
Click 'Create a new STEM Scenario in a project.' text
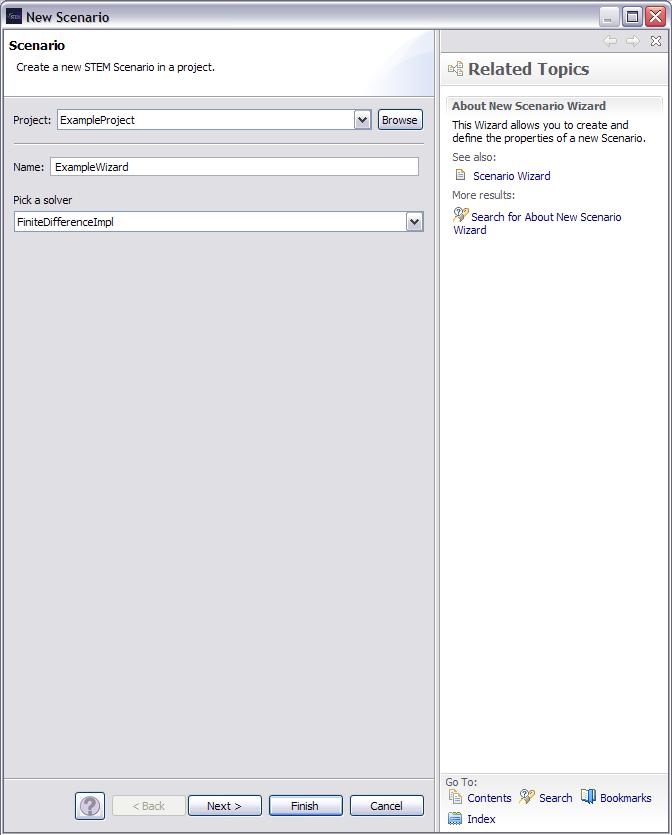click(116, 67)
